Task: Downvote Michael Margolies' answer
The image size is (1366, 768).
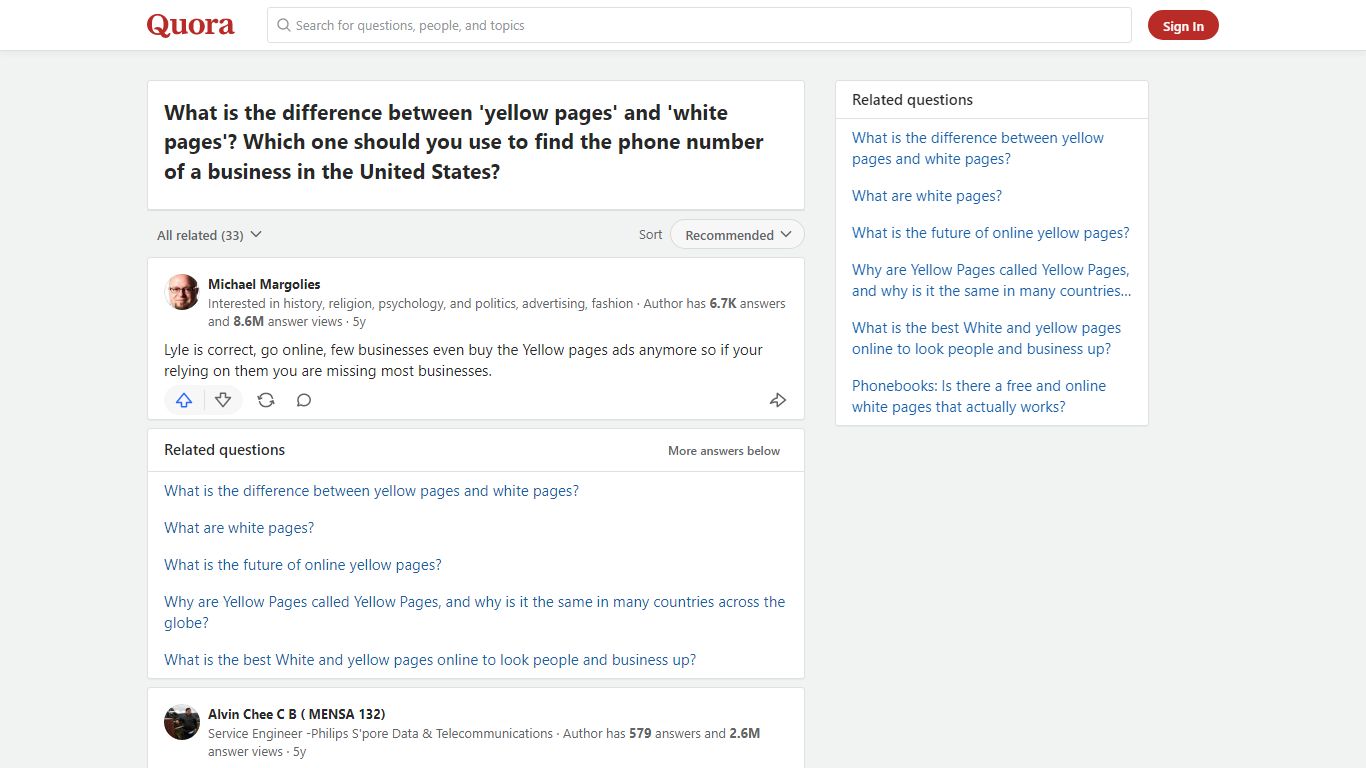Action: coord(223,400)
